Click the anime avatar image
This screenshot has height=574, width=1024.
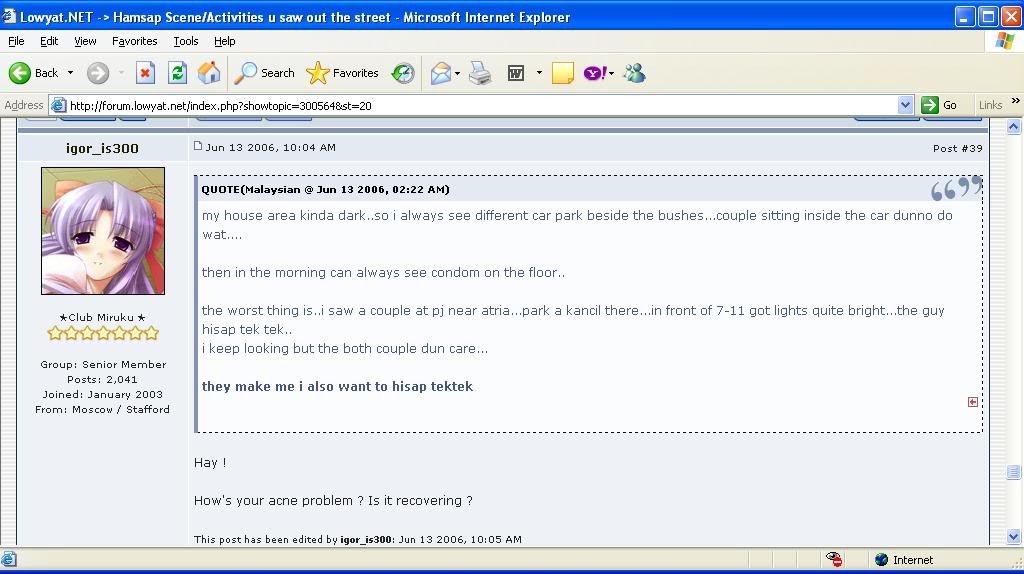pos(103,231)
